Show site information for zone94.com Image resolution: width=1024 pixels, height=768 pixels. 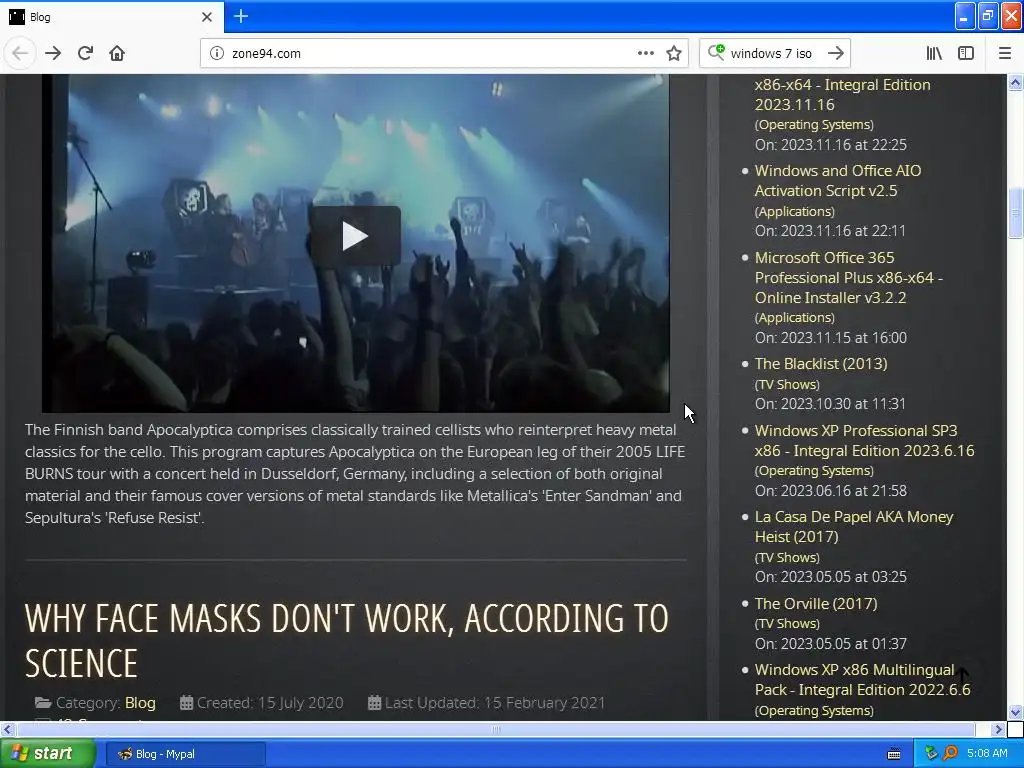(217, 54)
